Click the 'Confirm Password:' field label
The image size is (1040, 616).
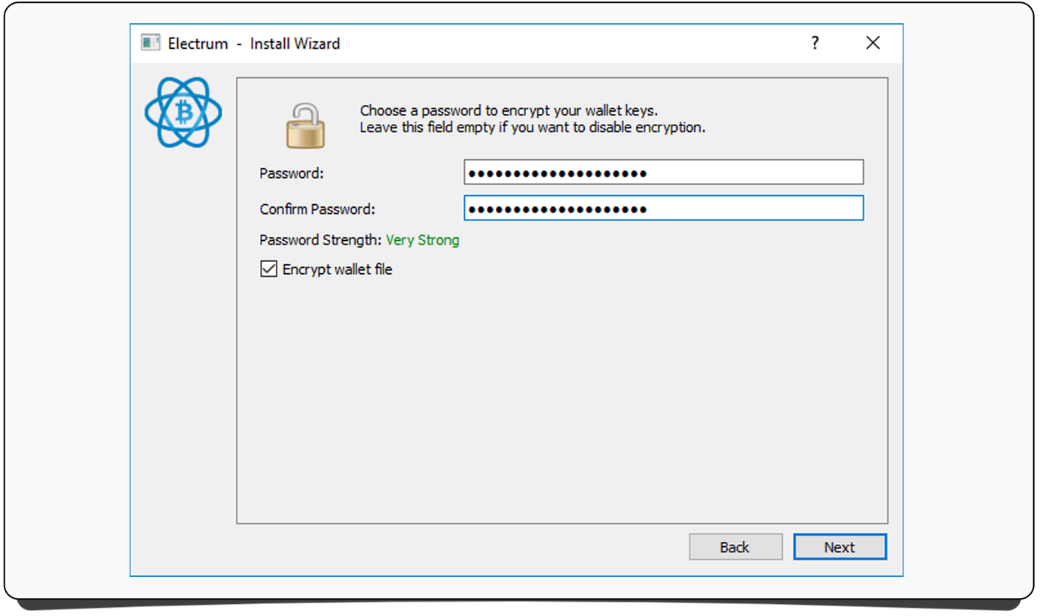coord(317,209)
